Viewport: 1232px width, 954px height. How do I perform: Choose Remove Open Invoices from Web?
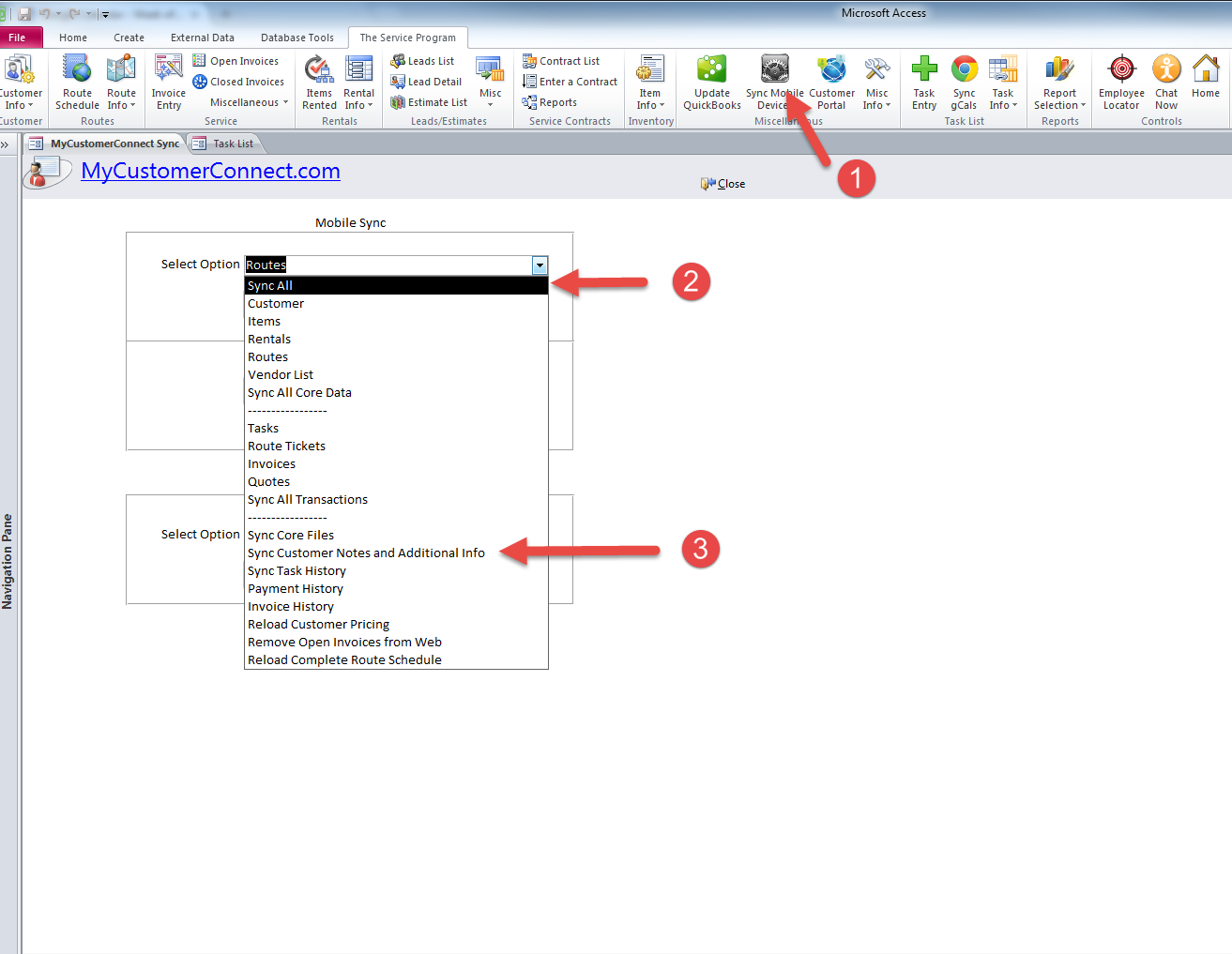396,642
